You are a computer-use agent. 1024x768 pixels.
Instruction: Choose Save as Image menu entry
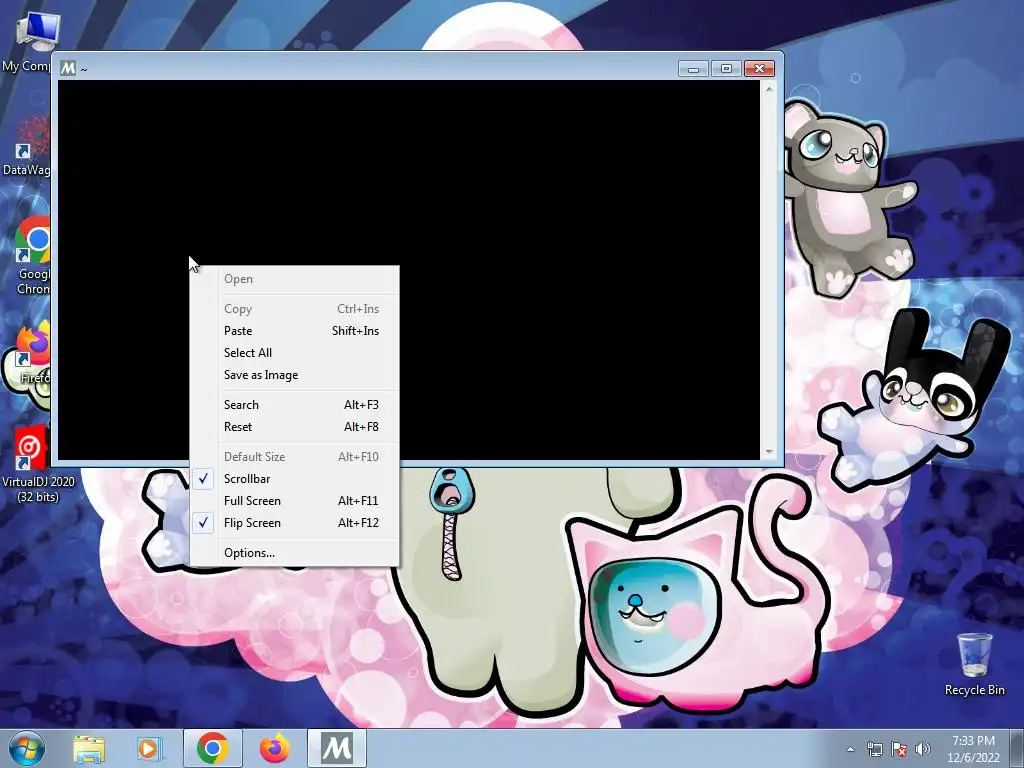[295, 375]
